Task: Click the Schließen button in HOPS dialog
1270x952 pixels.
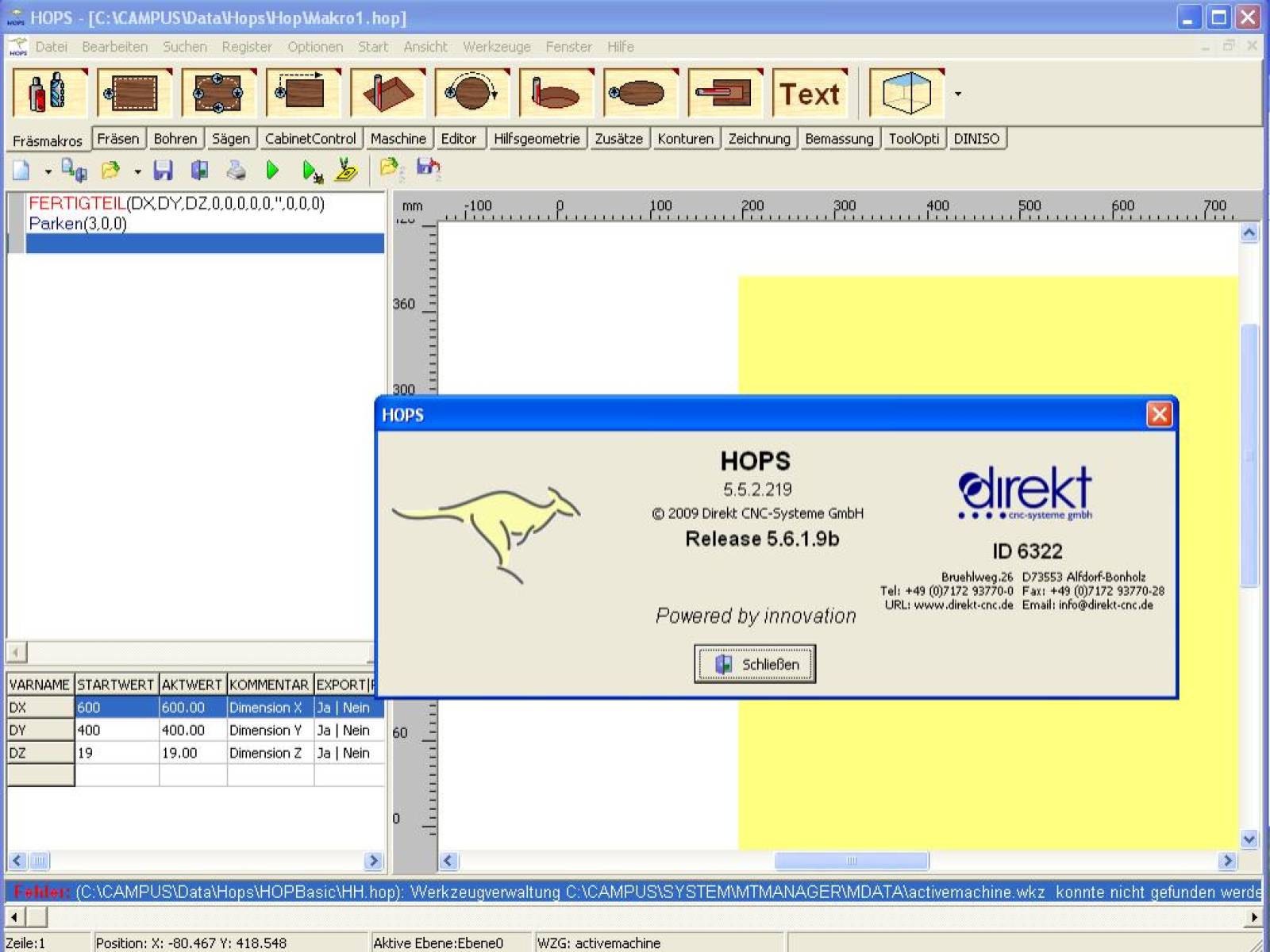Action: (755, 664)
